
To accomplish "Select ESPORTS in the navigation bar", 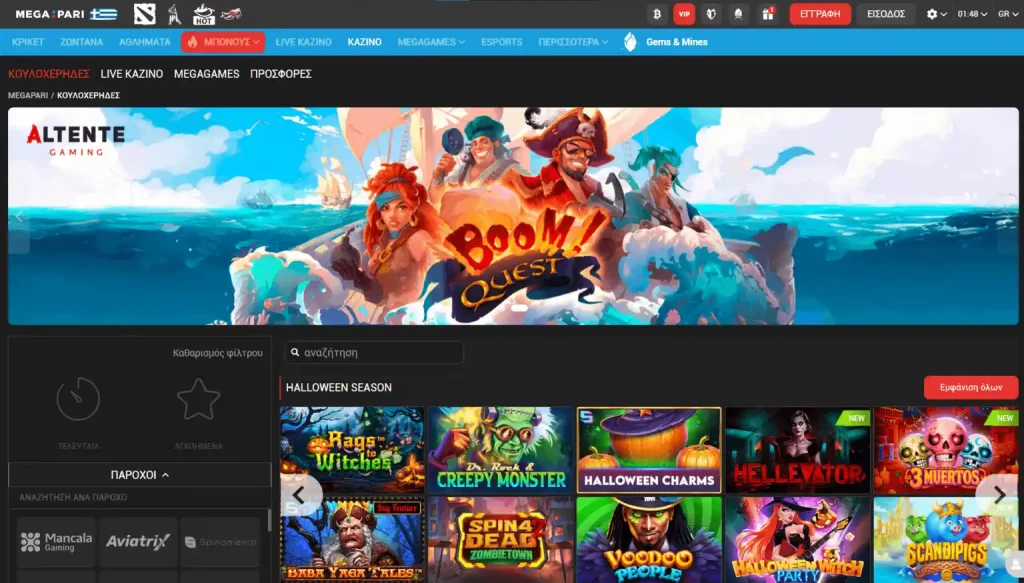I will click(x=501, y=42).
